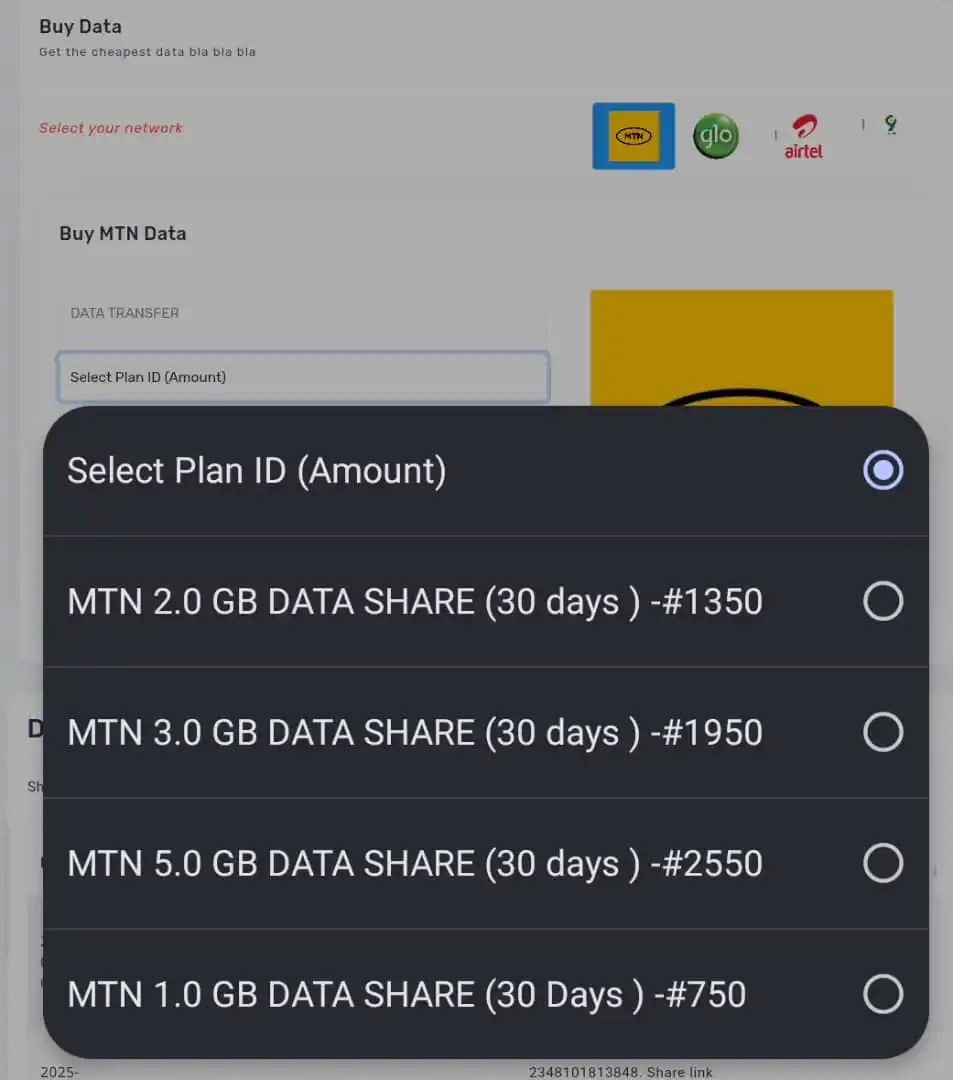The width and height of the screenshot is (953, 1080).
Task: Select the radio circle for the #2550 plan
Action: pyautogui.click(x=883, y=863)
